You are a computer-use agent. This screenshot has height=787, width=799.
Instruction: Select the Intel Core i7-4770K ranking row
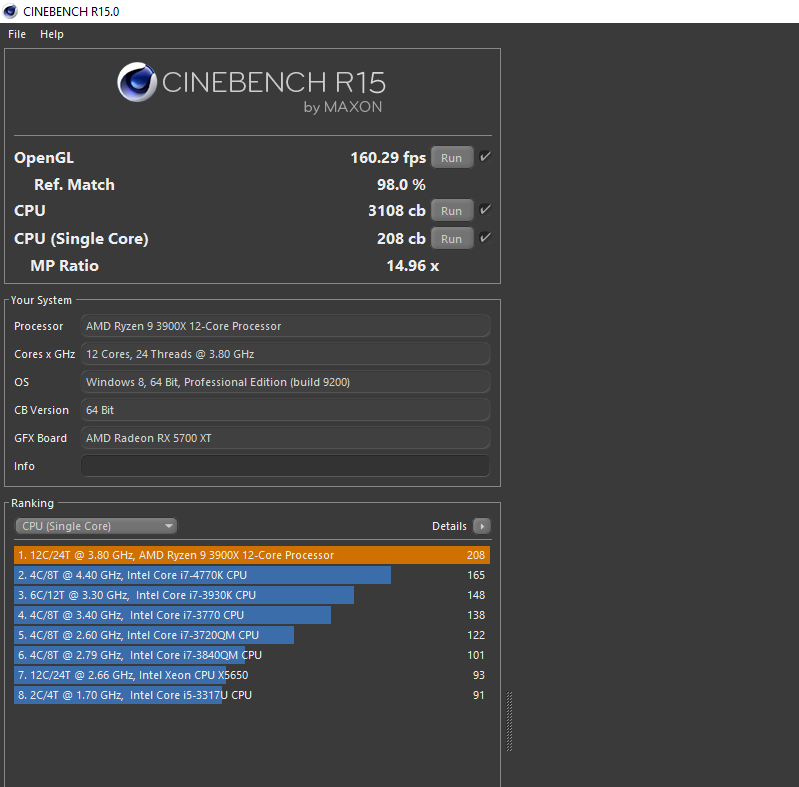[252, 575]
